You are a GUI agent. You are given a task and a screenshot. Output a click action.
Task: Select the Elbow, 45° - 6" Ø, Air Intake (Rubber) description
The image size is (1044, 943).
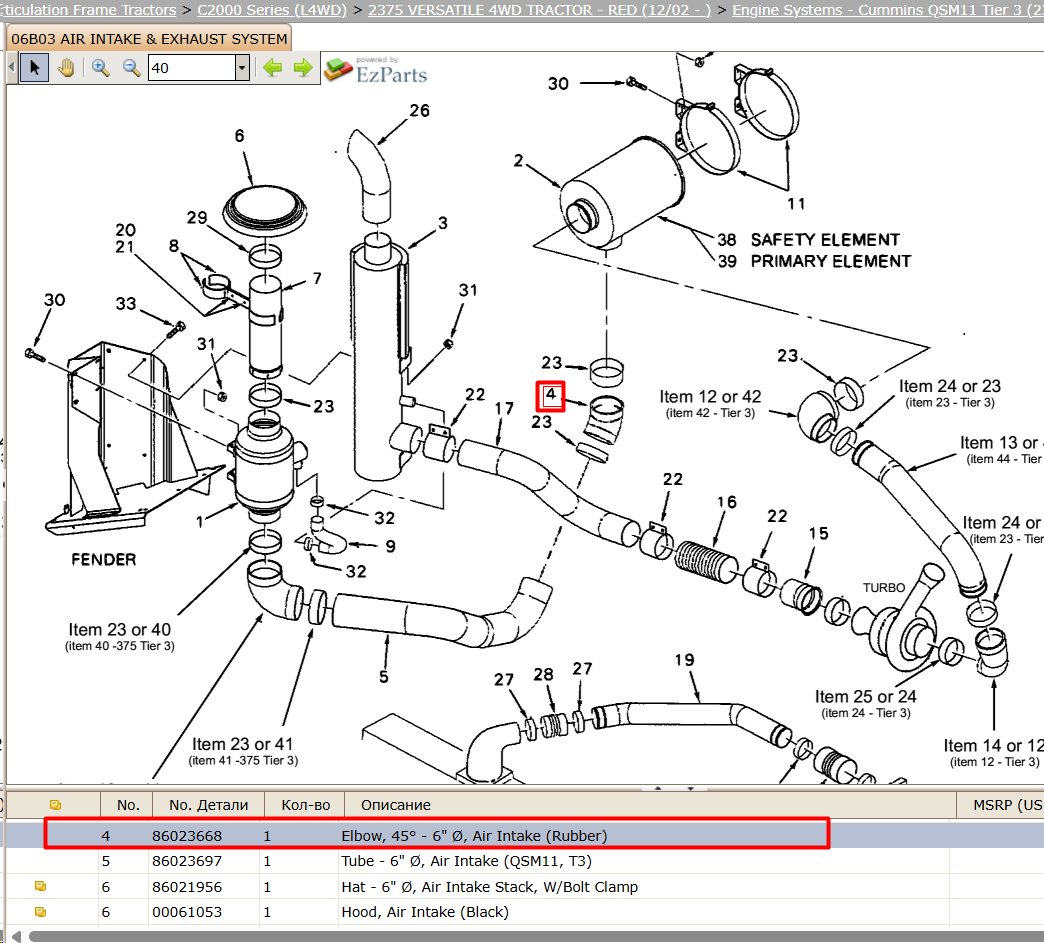click(x=474, y=835)
